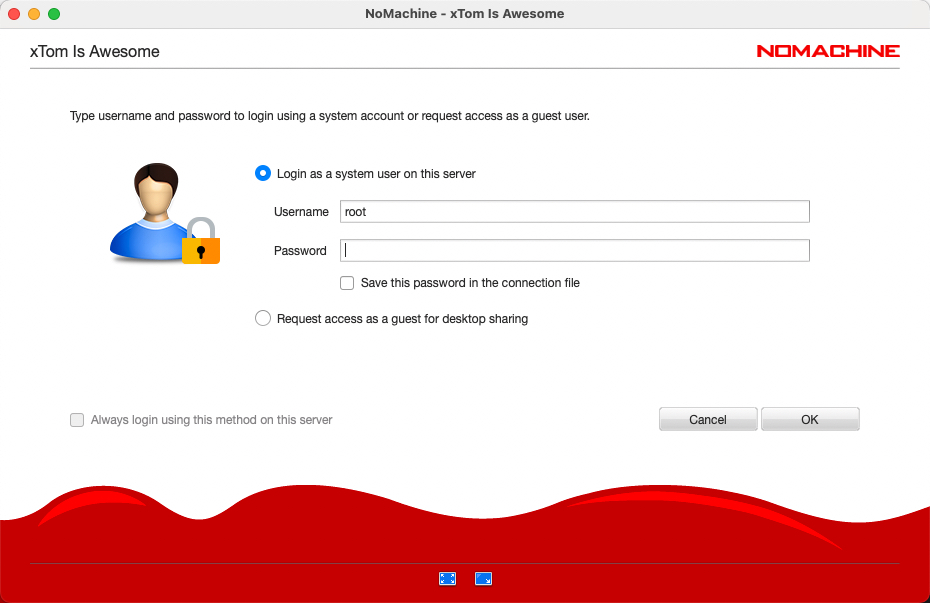Click the user avatar with padlock image

[x=165, y=213]
